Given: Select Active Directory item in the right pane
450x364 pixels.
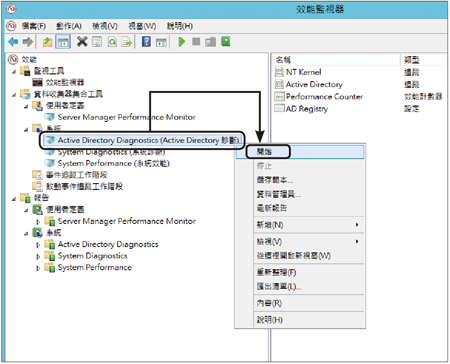Looking at the screenshot, I should click(314, 84).
